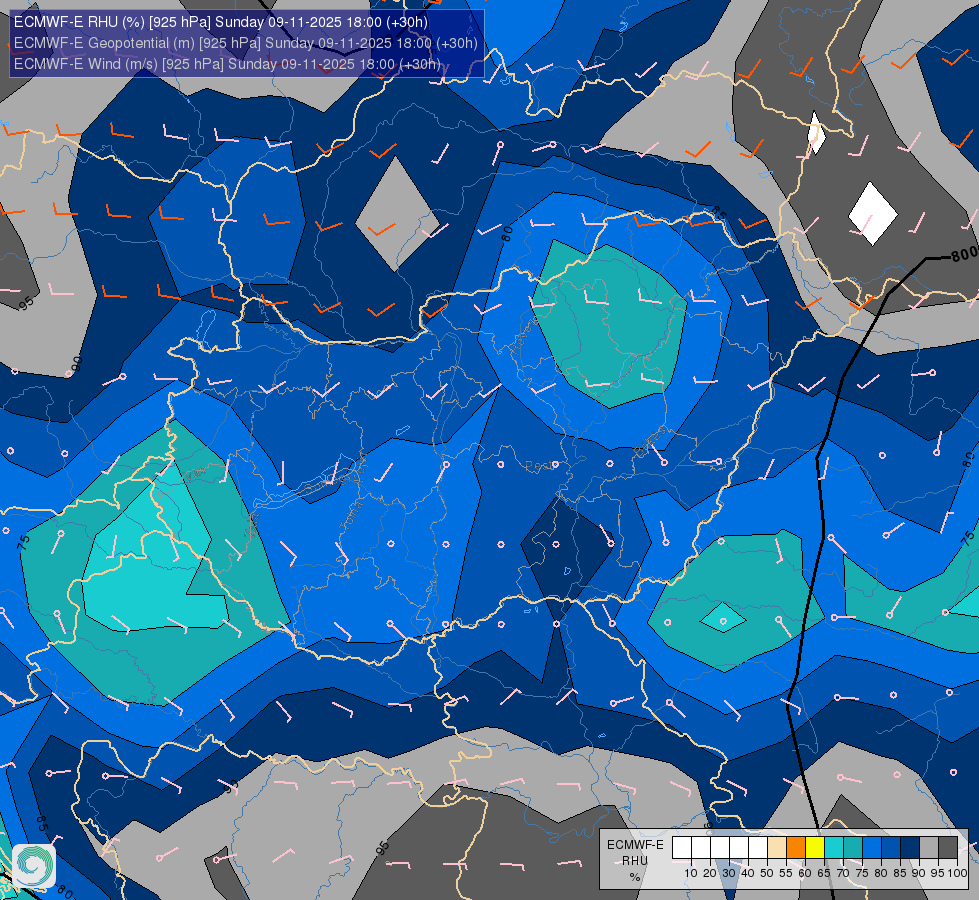Pick the medium blue 75–80% legend swatch
This screenshot has width=979, height=900.
click(x=872, y=848)
